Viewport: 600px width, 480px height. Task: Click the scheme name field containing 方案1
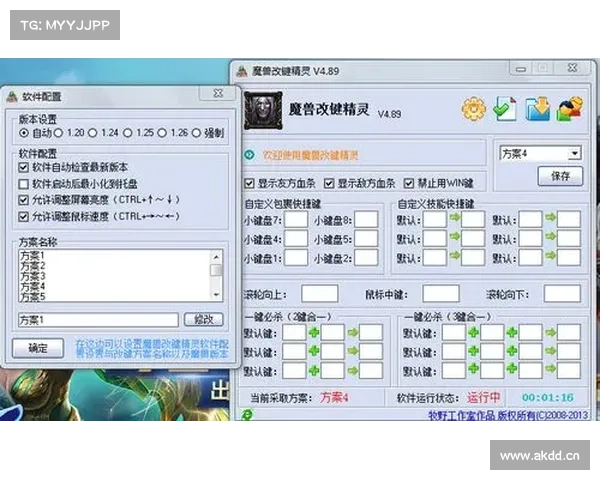point(98,320)
